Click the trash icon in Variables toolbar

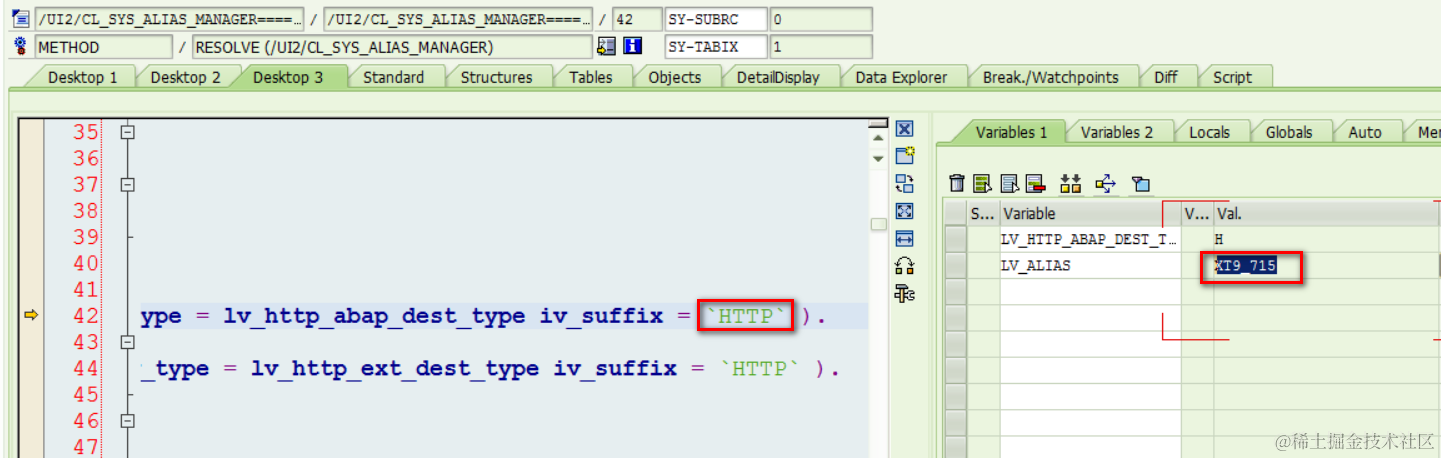pos(957,183)
